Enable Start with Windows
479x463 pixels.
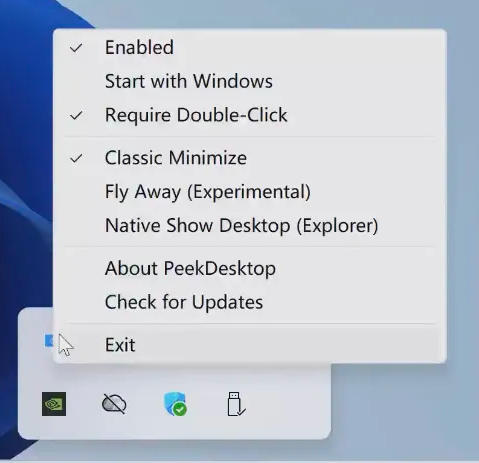click(250, 81)
